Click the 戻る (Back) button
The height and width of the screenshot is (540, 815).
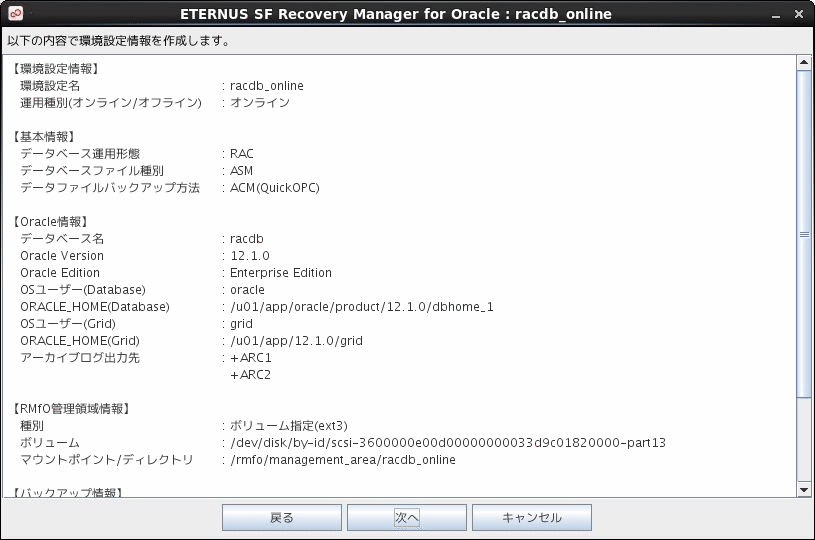coord(282,518)
